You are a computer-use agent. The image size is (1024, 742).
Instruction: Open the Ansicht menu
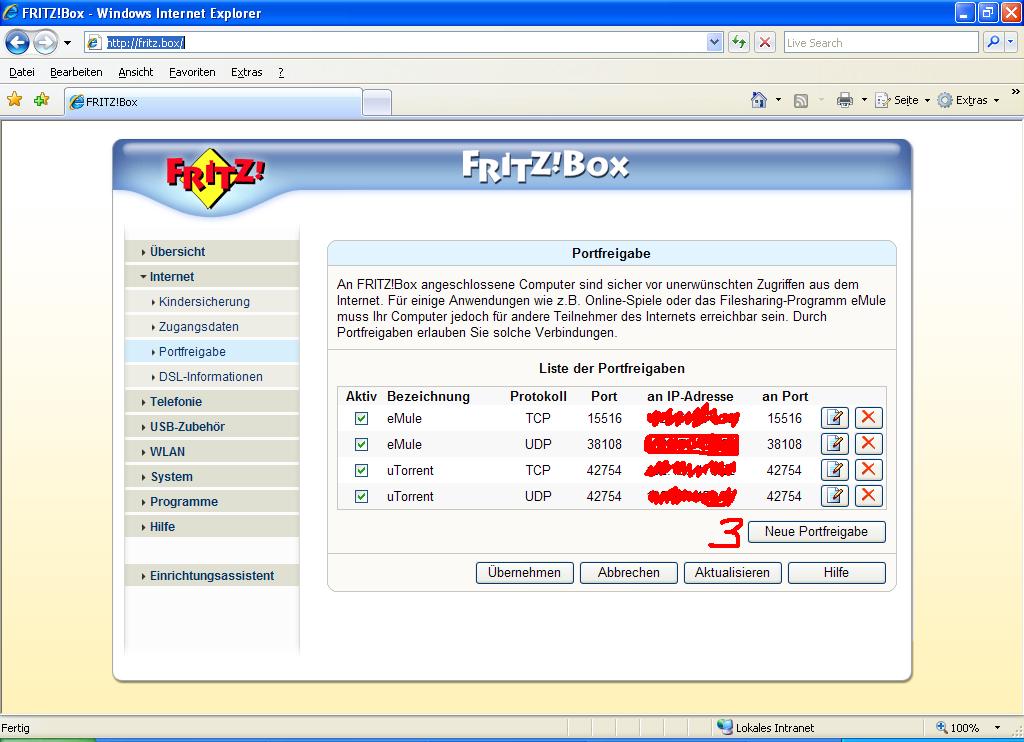click(x=136, y=72)
